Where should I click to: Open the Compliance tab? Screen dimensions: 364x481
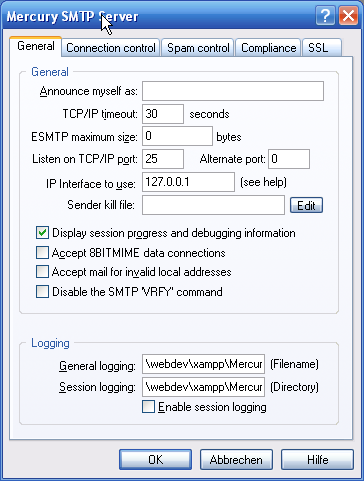(268, 48)
